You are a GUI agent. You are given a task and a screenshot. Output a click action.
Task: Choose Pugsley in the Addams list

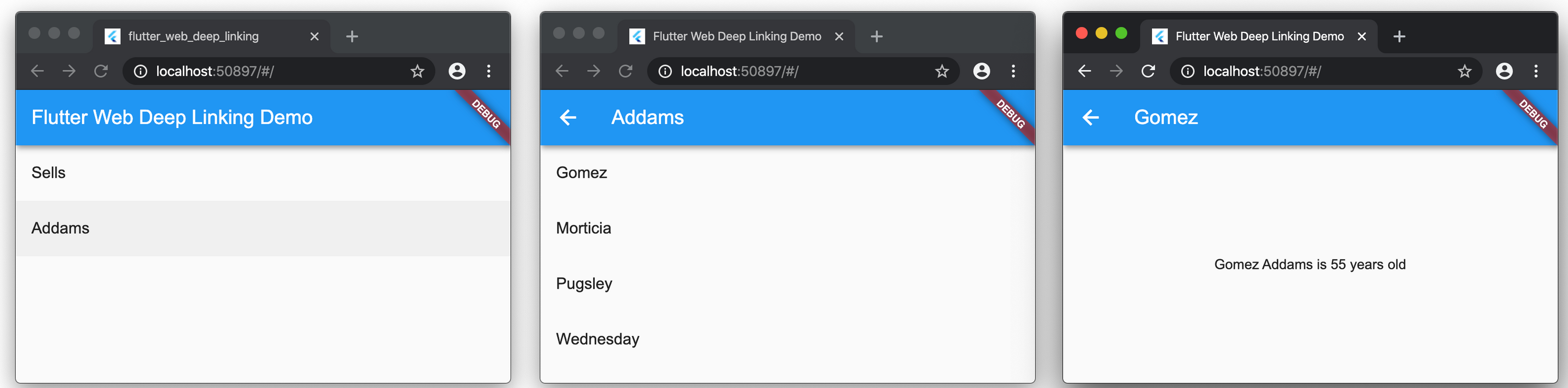pos(787,284)
